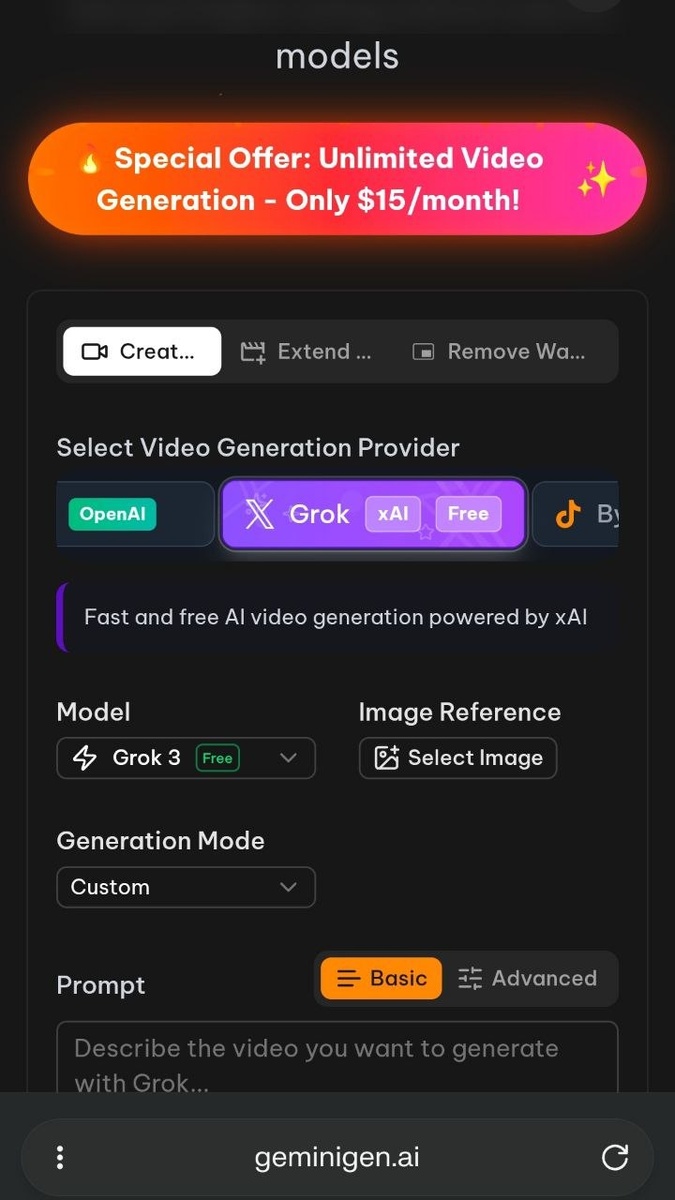Screen dimensions: 675x1200
Task: Tap the browser three-dot menu icon
Action: tap(60, 1158)
